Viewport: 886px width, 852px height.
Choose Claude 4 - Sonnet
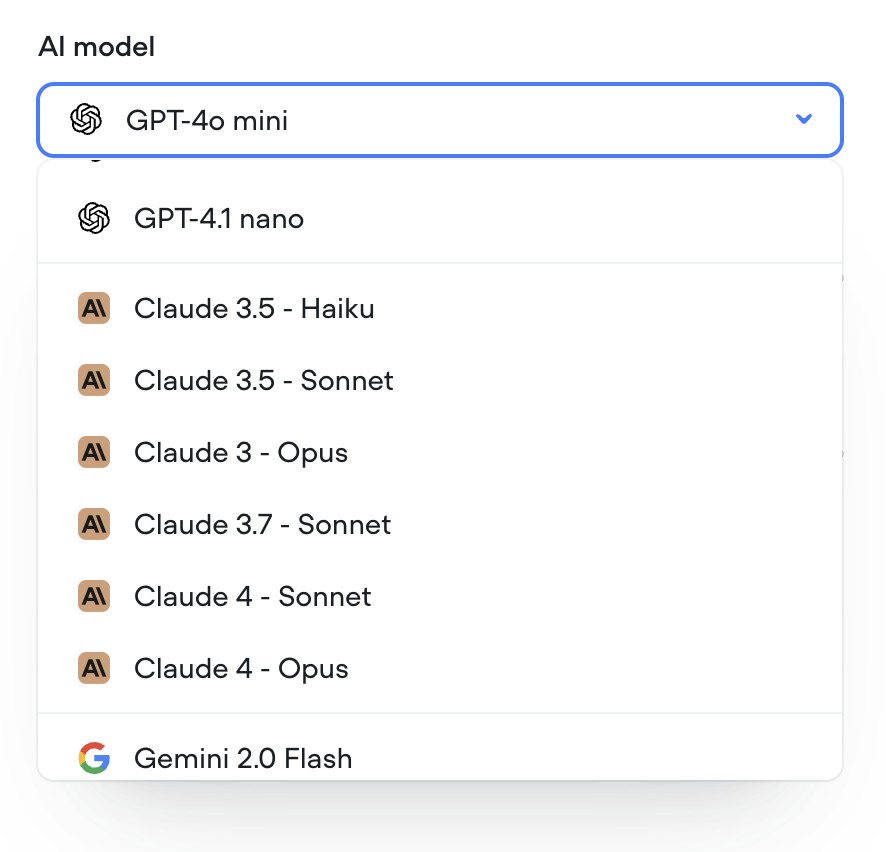coord(252,596)
